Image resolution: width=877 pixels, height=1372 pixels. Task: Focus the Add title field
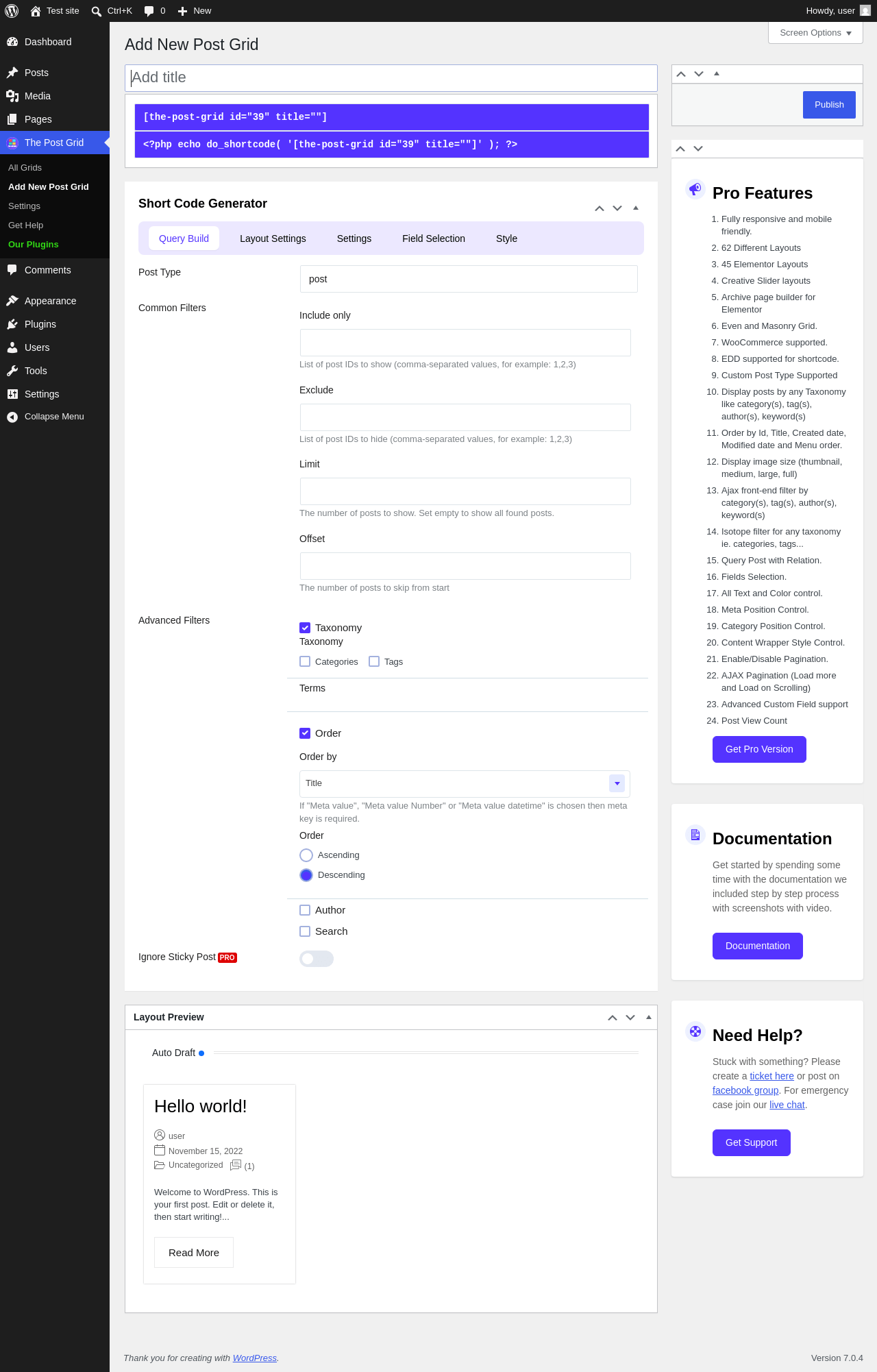pyautogui.click(x=391, y=77)
